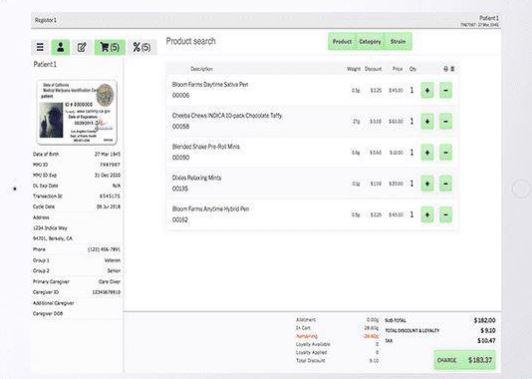Click the Weight column header
Image resolution: width=532 pixels, height=379 pixels.
[x=354, y=69]
